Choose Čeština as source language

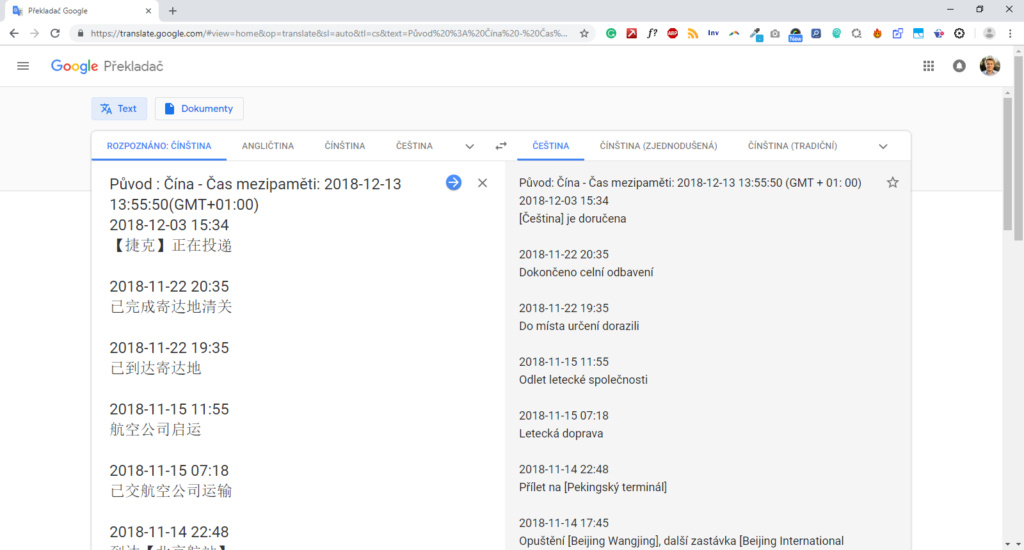coord(414,146)
